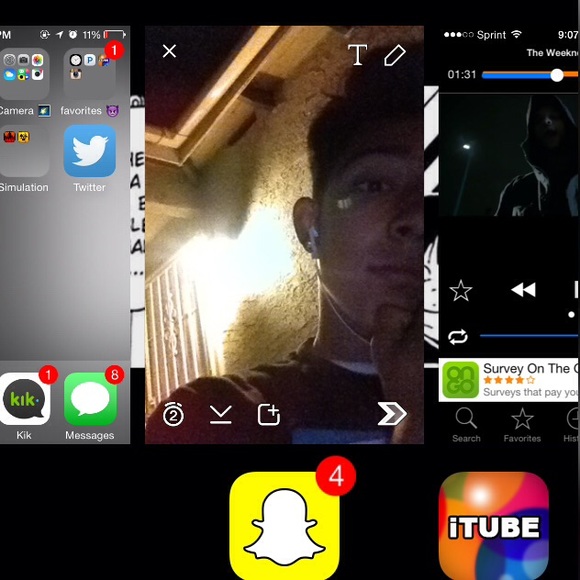Toggle the favorite star on the player
The image size is (580, 580).
coord(461,290)
